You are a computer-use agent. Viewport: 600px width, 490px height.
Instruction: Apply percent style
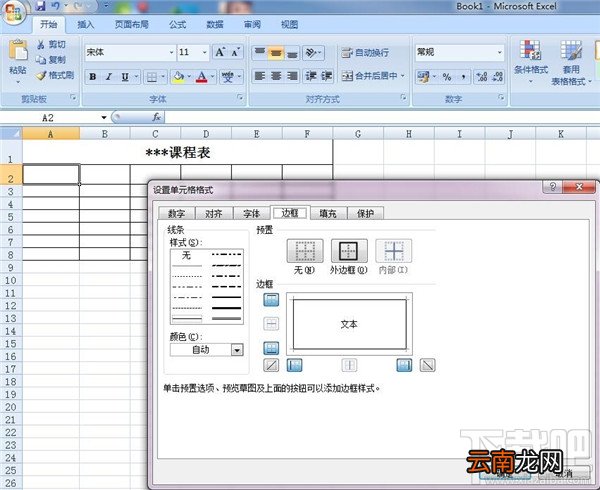point(447,77)
